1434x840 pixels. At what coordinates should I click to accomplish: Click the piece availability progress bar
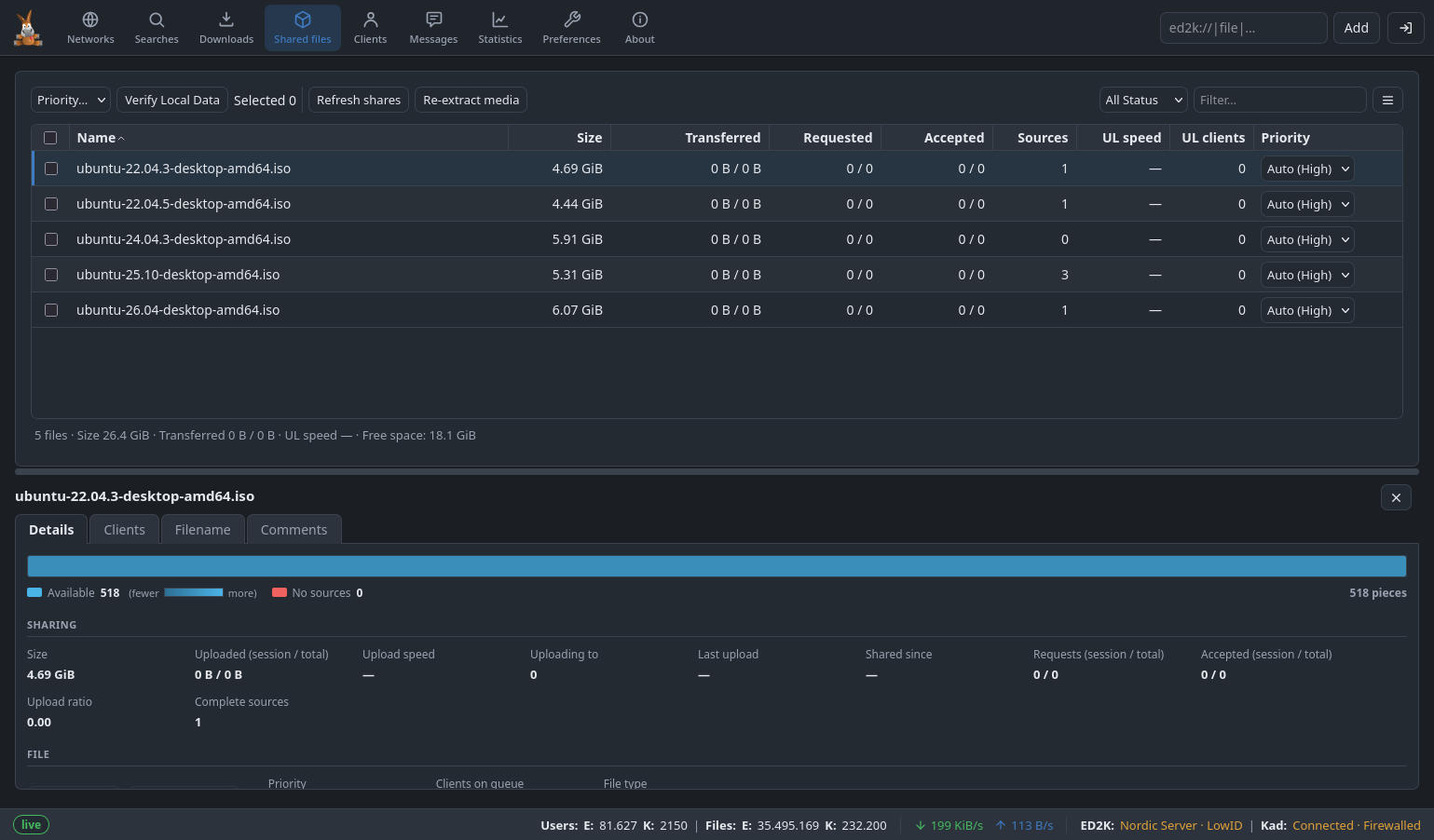click(x=717, y=565)
